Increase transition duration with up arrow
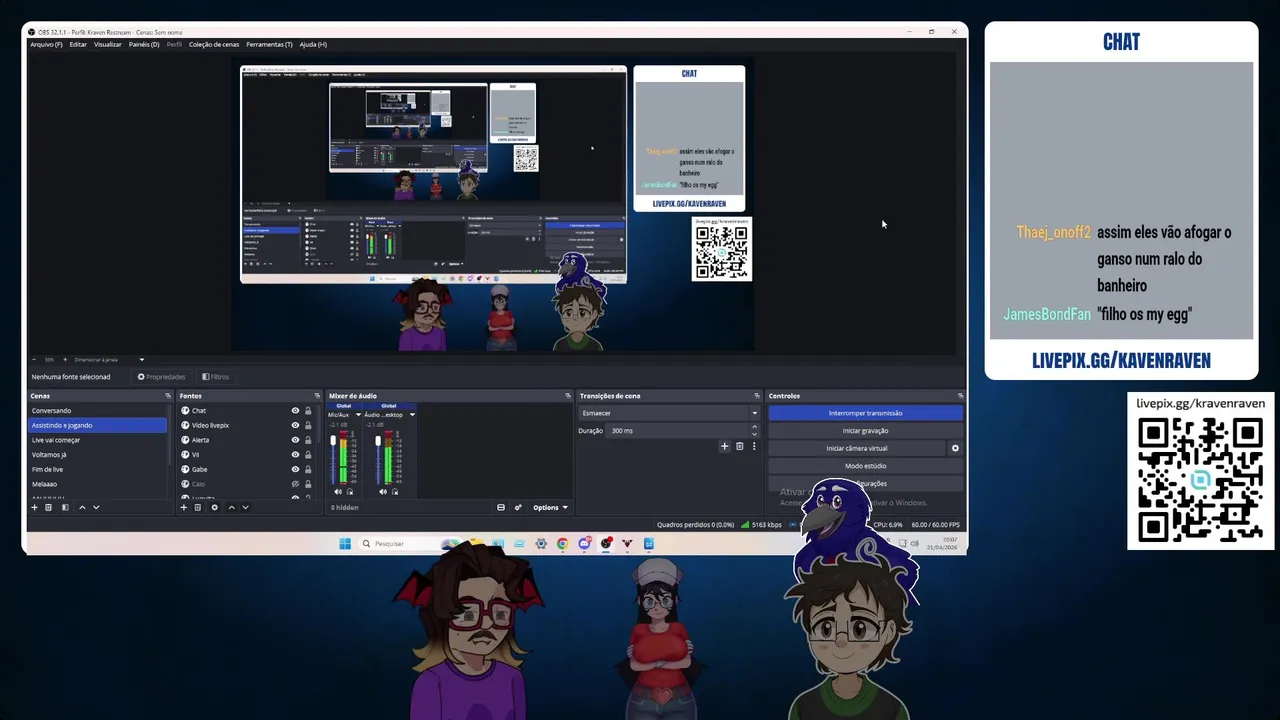The height and width of the screenshot is (720, 1280). (x=754, y=427)
